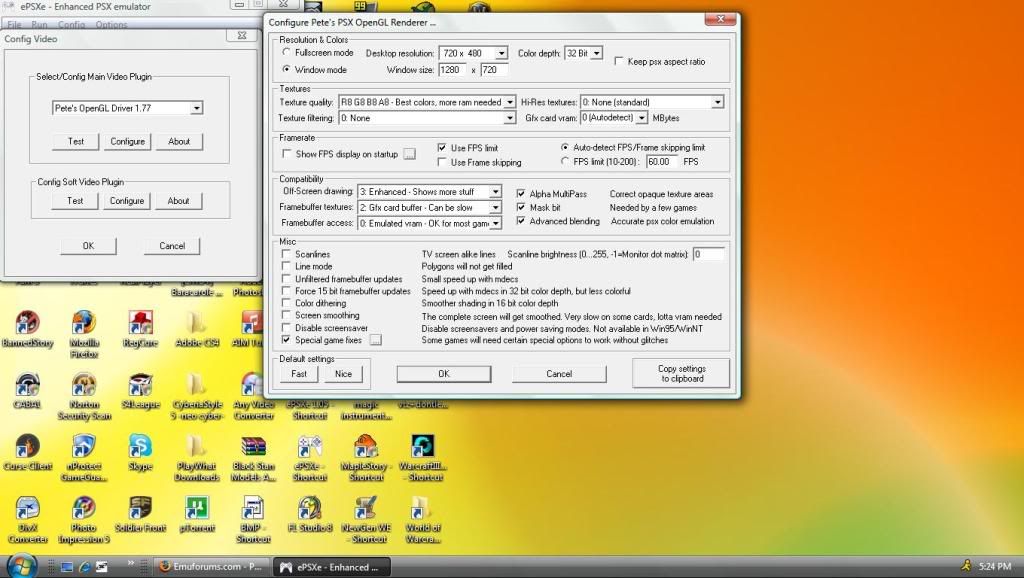Click the Scanline brightness input field
1024x578 pixels.
(x=709, y=254)
